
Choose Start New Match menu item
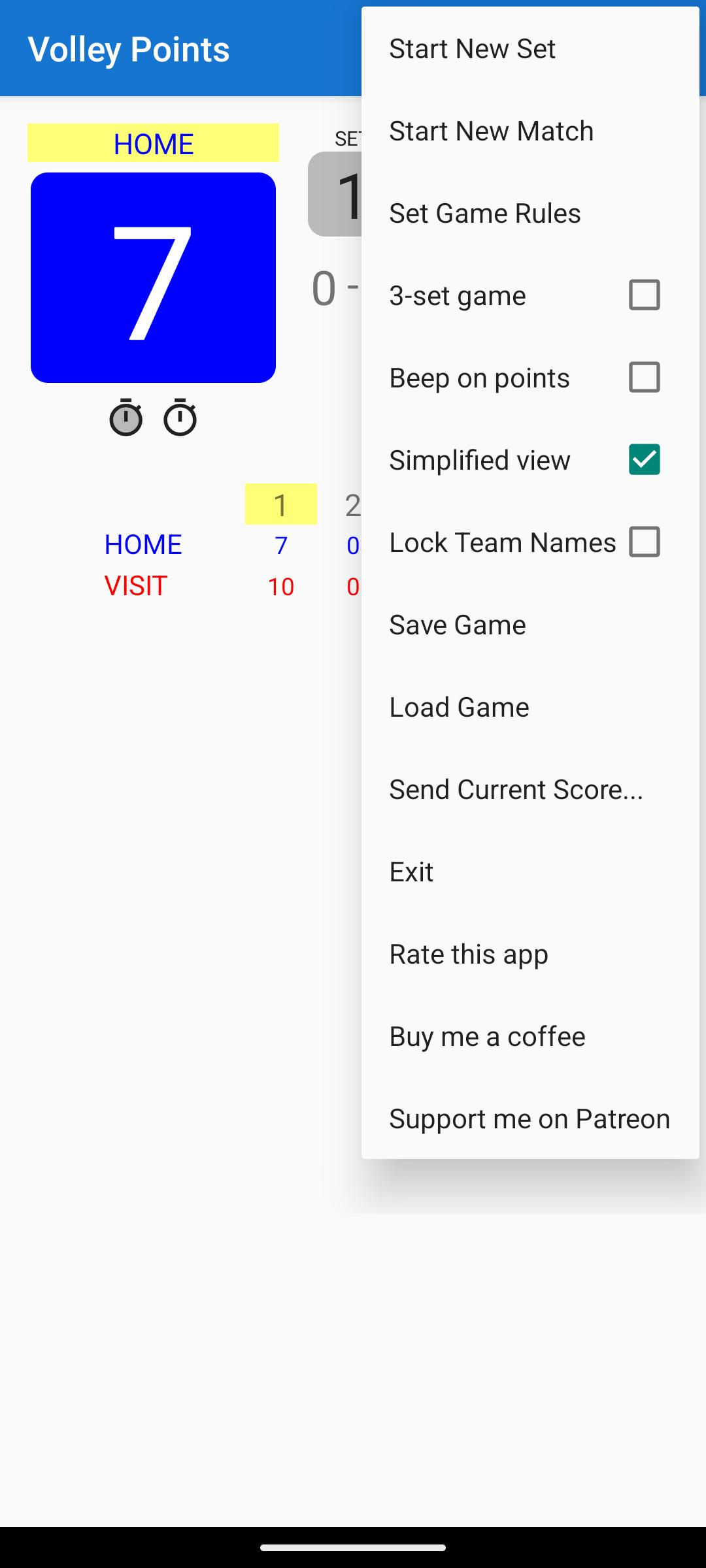pyautogui.click(x=491, y=131)
